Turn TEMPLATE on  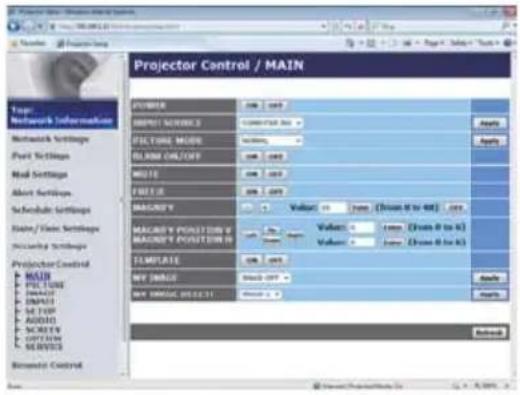(x=252, y=260)
